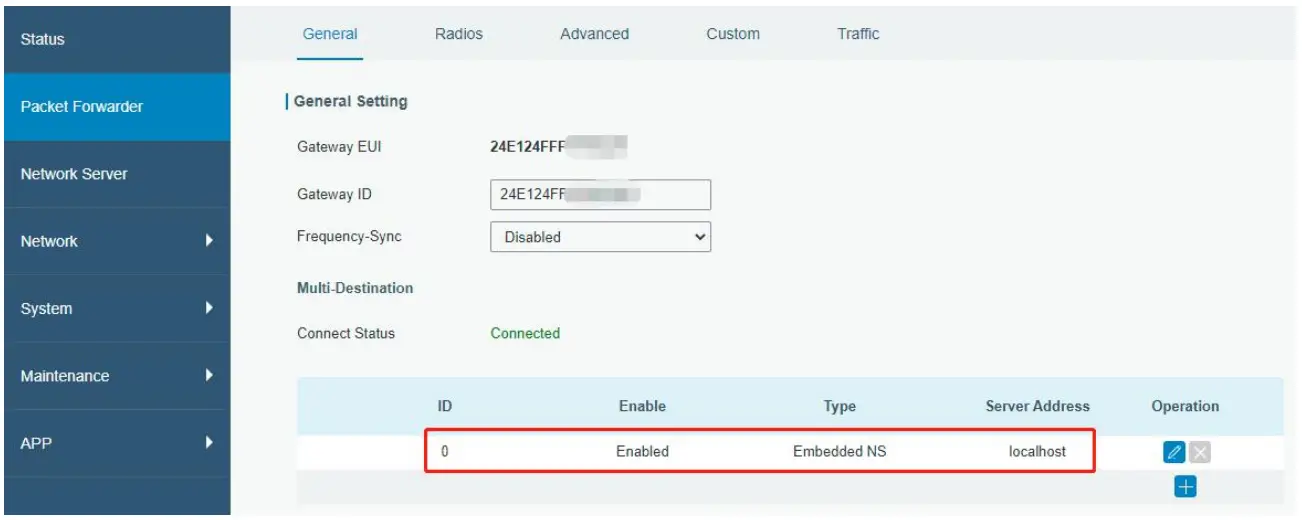Click the Connect Status label
This screenshot has width=1302, height=520.
(x=346, y=333)
